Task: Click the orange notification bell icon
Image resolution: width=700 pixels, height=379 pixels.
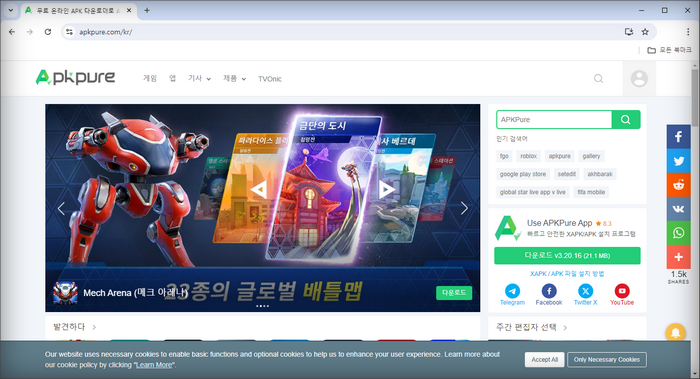Action: point(675,333)
